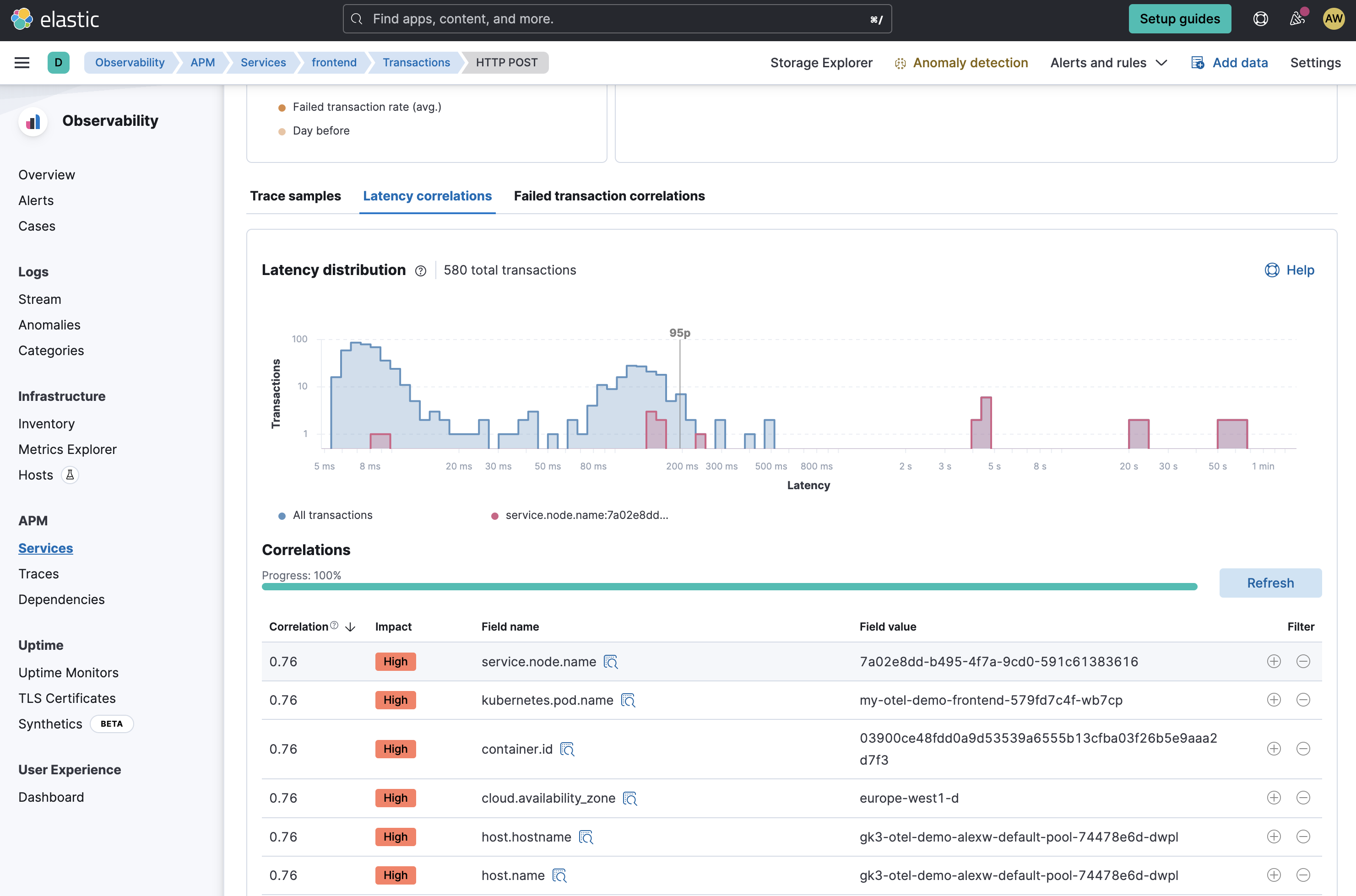
Task: Go to Observability breadcrumb
Action: (x=130, y=63)
